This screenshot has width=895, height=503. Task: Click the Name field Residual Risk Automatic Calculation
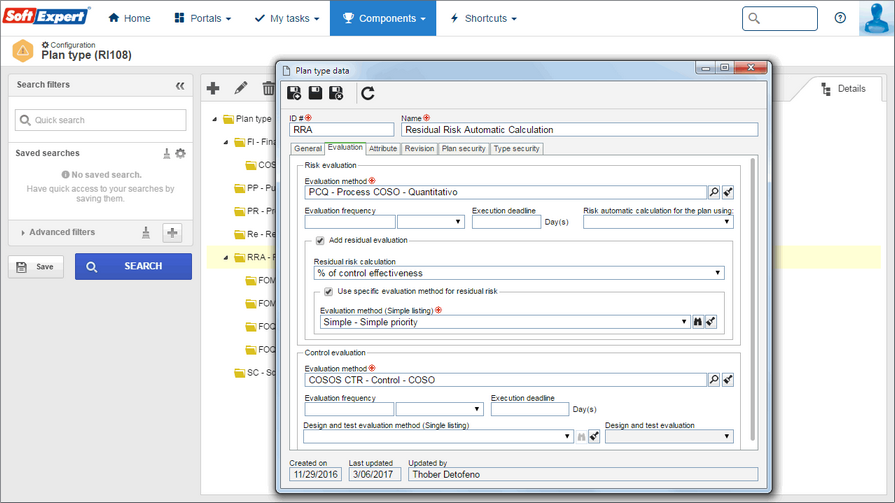click(579, 130)
